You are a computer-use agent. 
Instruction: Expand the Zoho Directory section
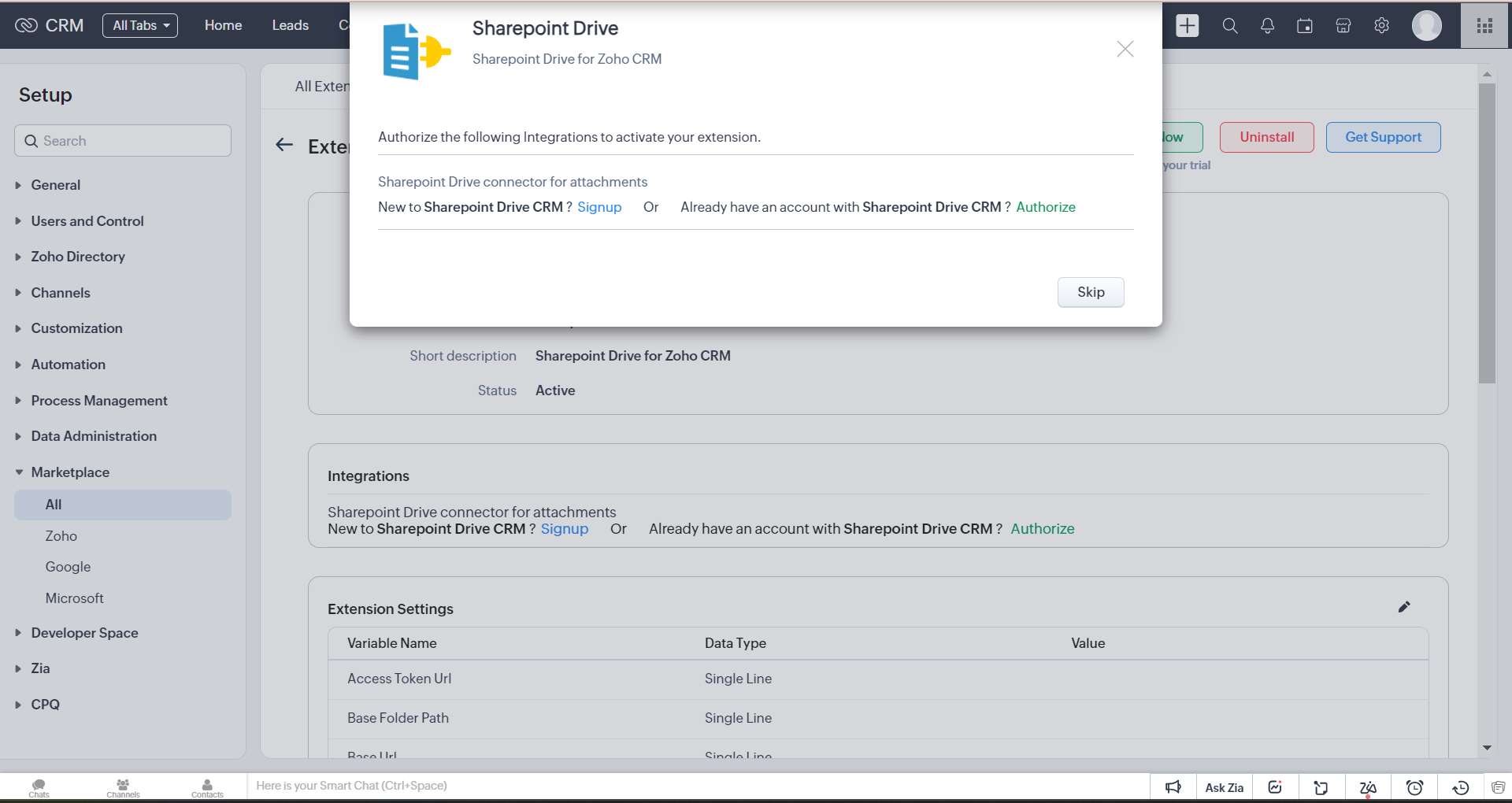[77, 257]
